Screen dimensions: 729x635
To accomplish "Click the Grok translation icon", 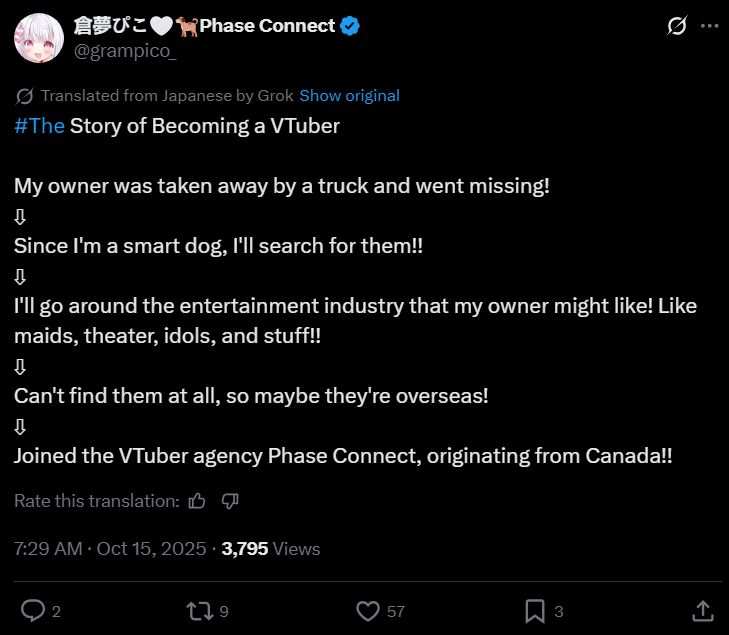I will (x=25, y=96).
